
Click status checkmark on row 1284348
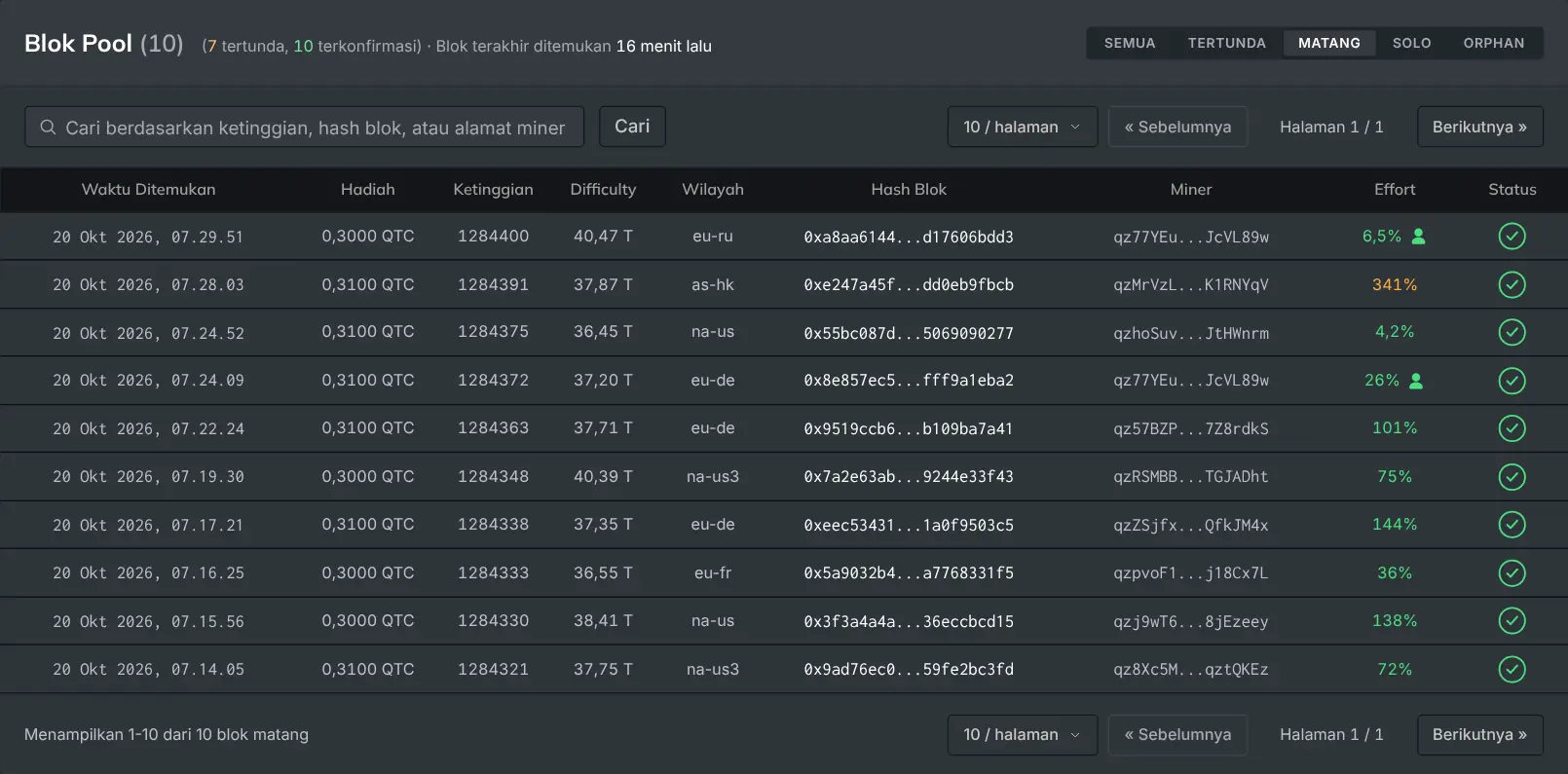1512,477
